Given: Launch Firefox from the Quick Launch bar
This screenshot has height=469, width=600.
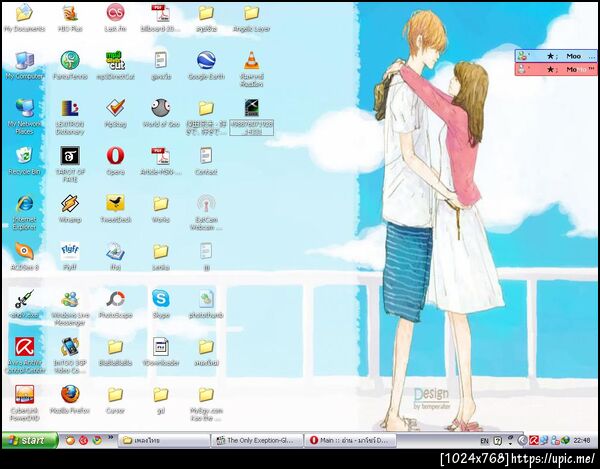Looking at the screenshot, I should 70,440.
